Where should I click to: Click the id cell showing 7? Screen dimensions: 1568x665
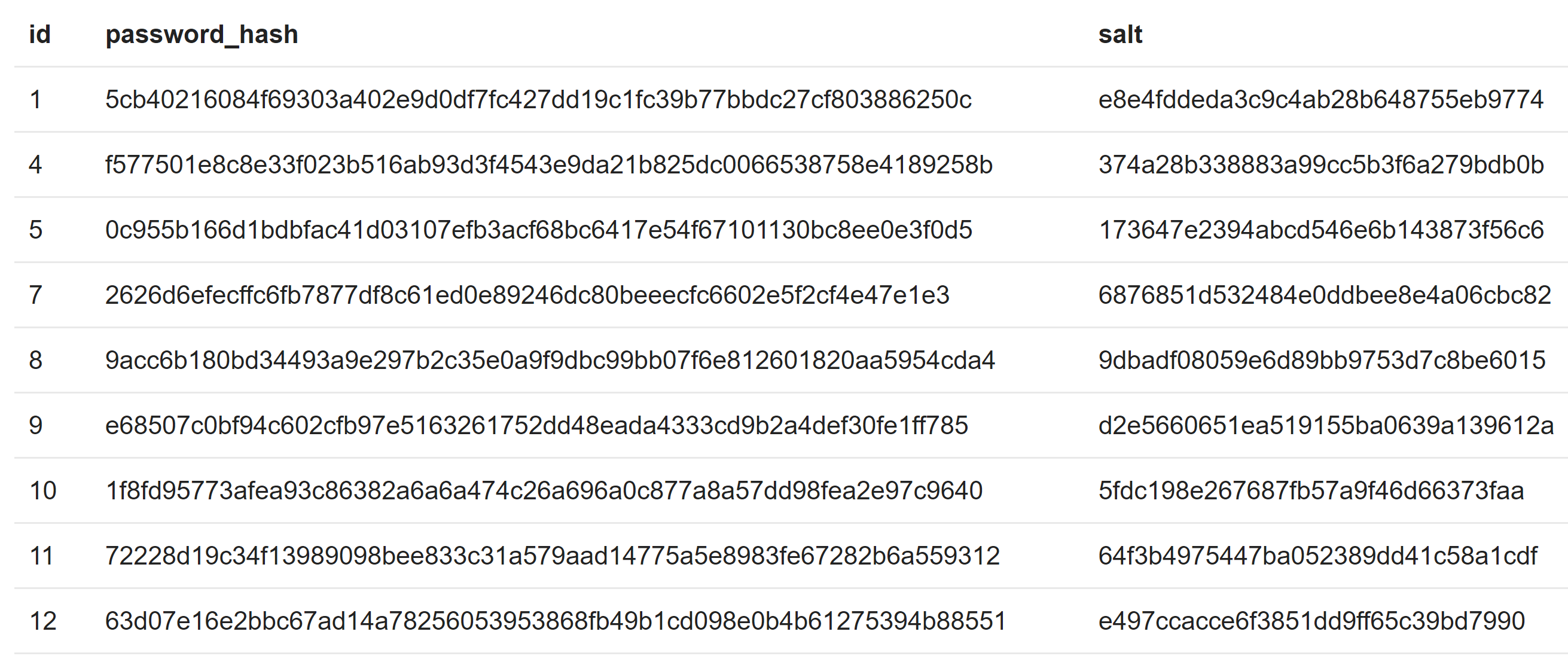click(35, 295)
